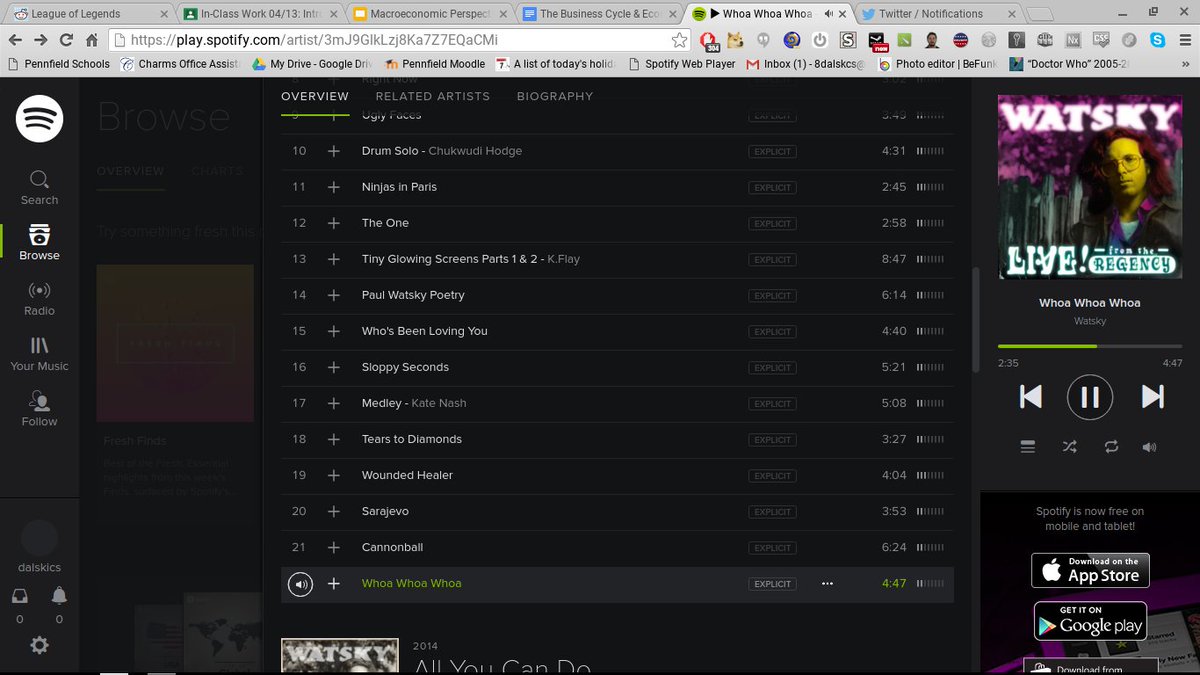The height and width of the screenshot is (675, 1200).
Task: Switch to Overview tab
Action: pyautogui.click(x=315, y=96)
